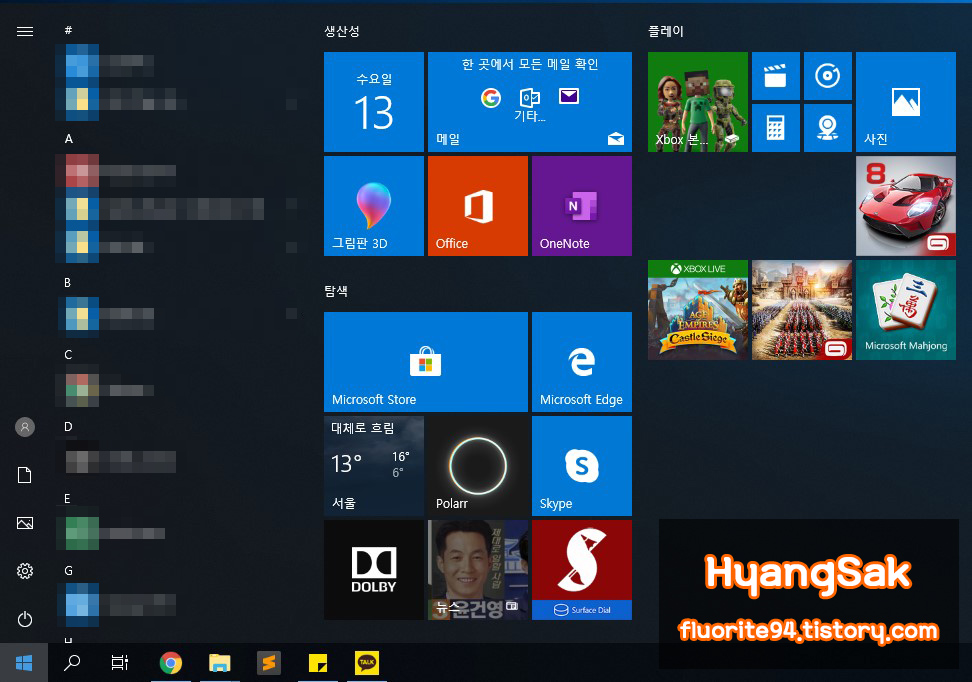Launch the red Surface Dial app tile

click(582, 570)
